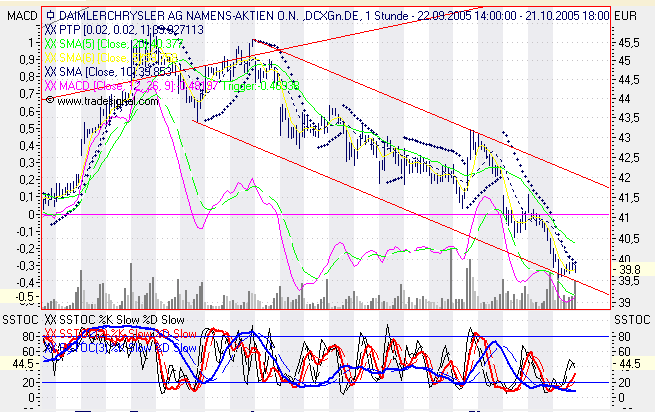The width and height of the screenshot is (655, 412).
Task: Click the green XX marker beside SMA(5) legend
Action: [51, 44]
